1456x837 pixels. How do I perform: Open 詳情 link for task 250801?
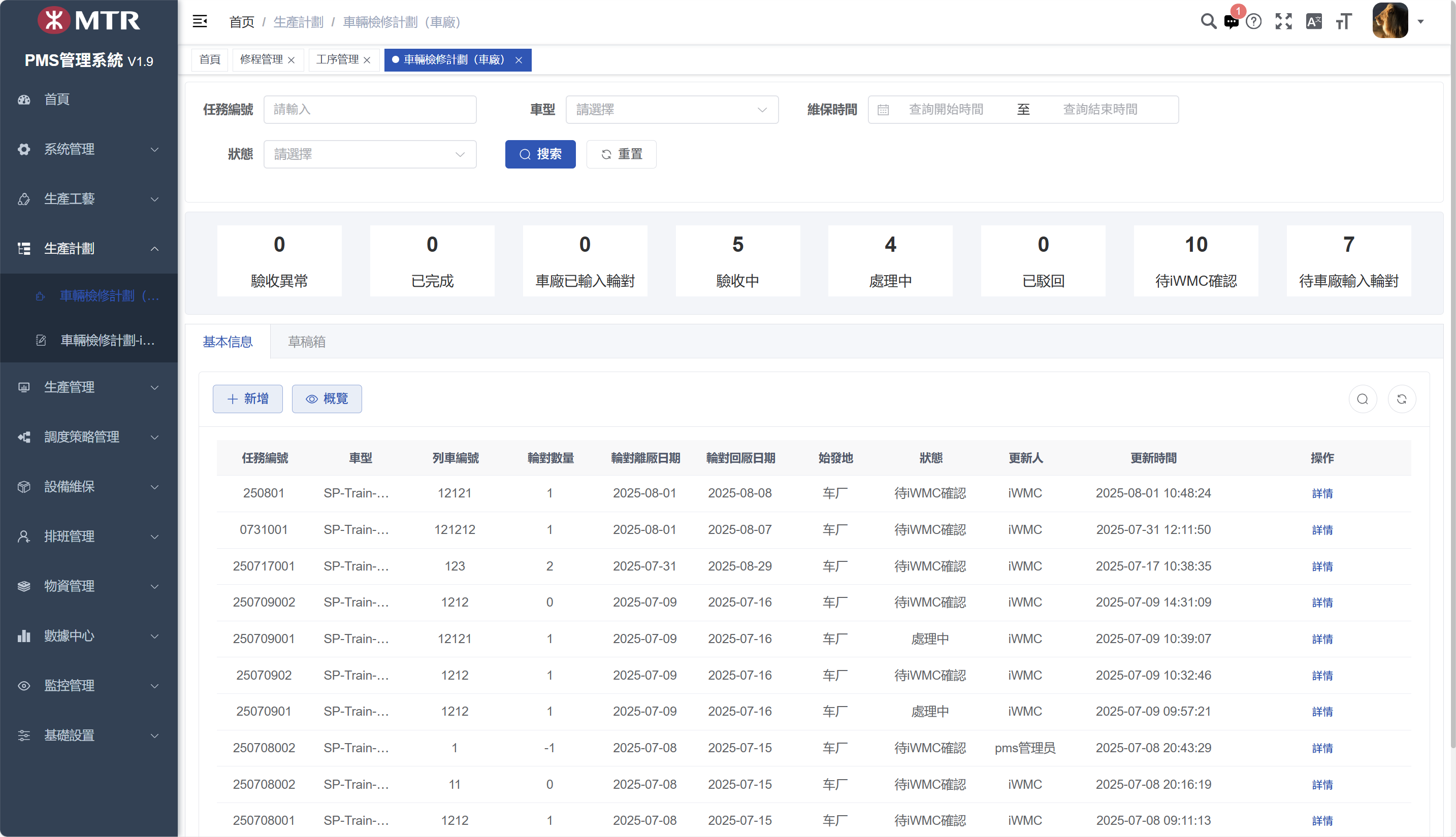(x=1322, y=493)
